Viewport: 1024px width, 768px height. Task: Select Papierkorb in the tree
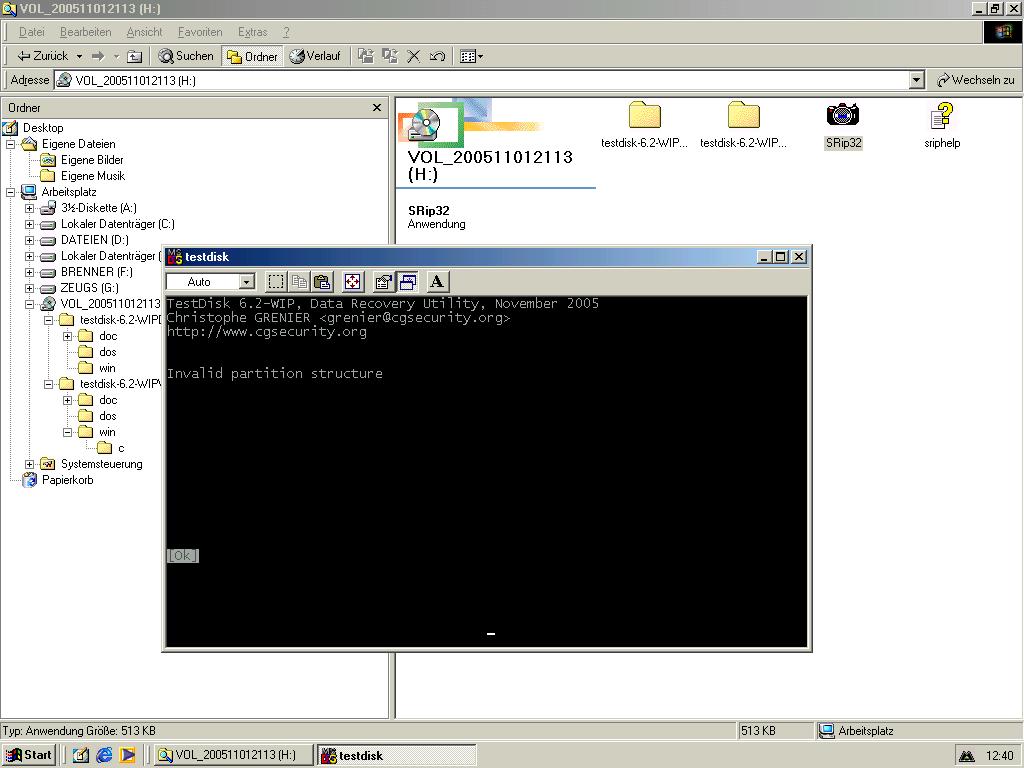(67, 480)
